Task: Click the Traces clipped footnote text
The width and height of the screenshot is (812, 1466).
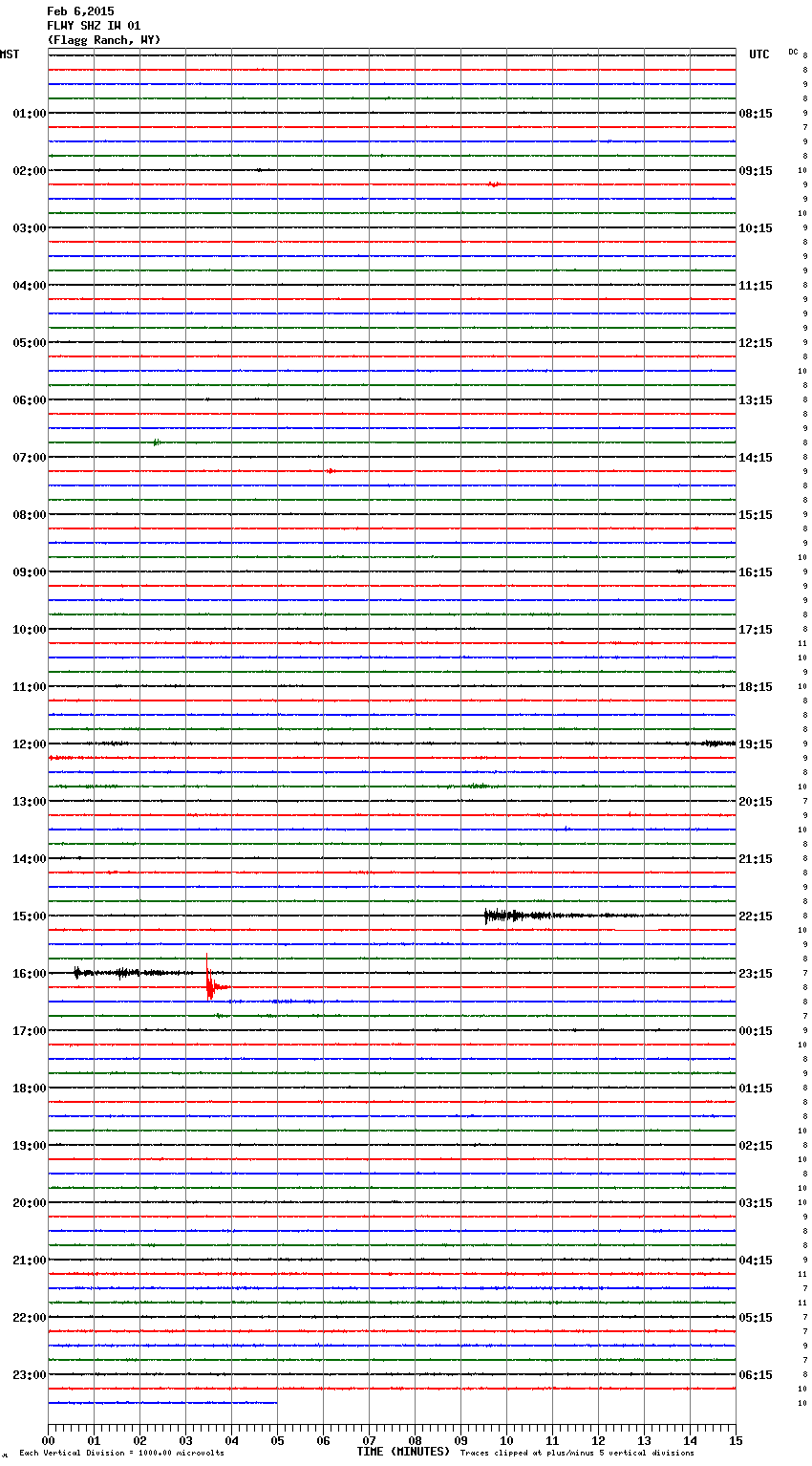Action: click(577, 1453)
